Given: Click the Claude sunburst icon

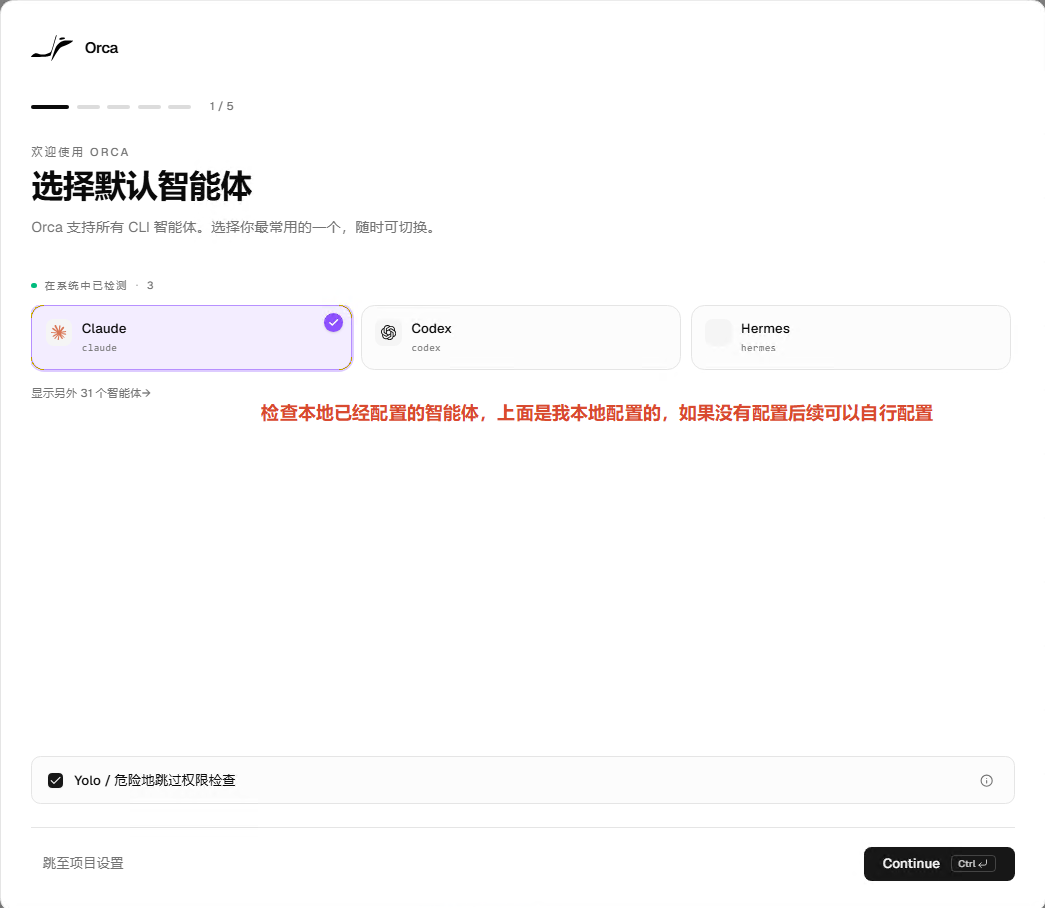Looking at the screenshot, I should click(x=59, y=332).
